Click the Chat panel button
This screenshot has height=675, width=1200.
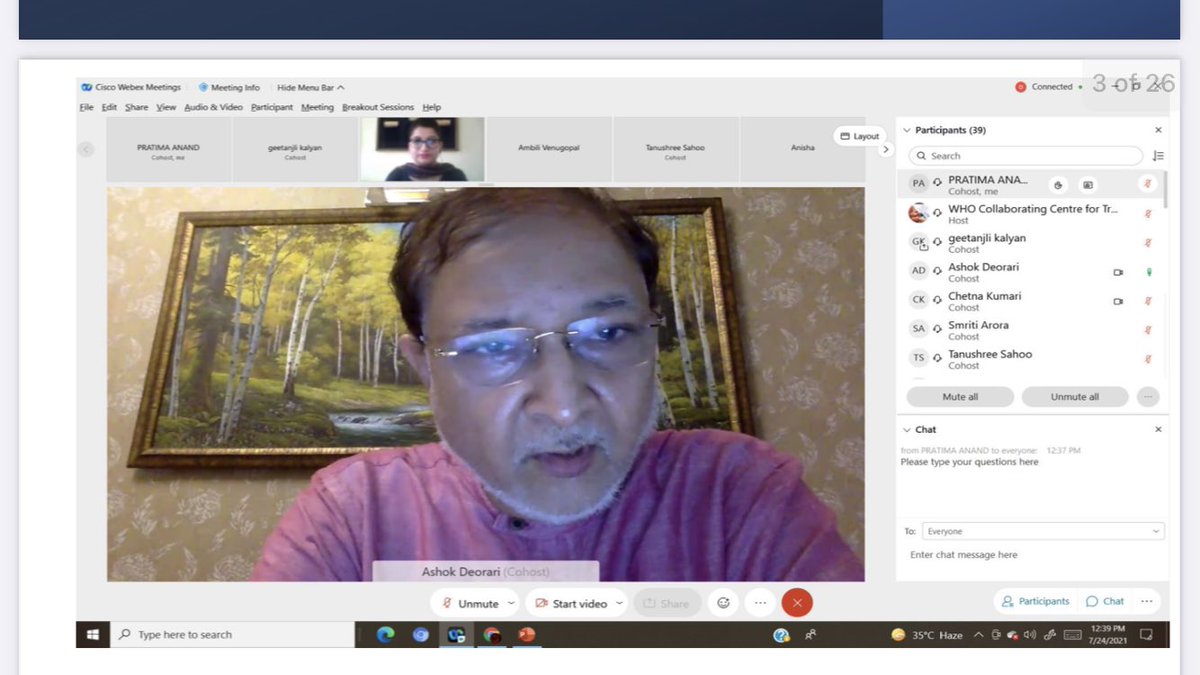pos(1105,601)
